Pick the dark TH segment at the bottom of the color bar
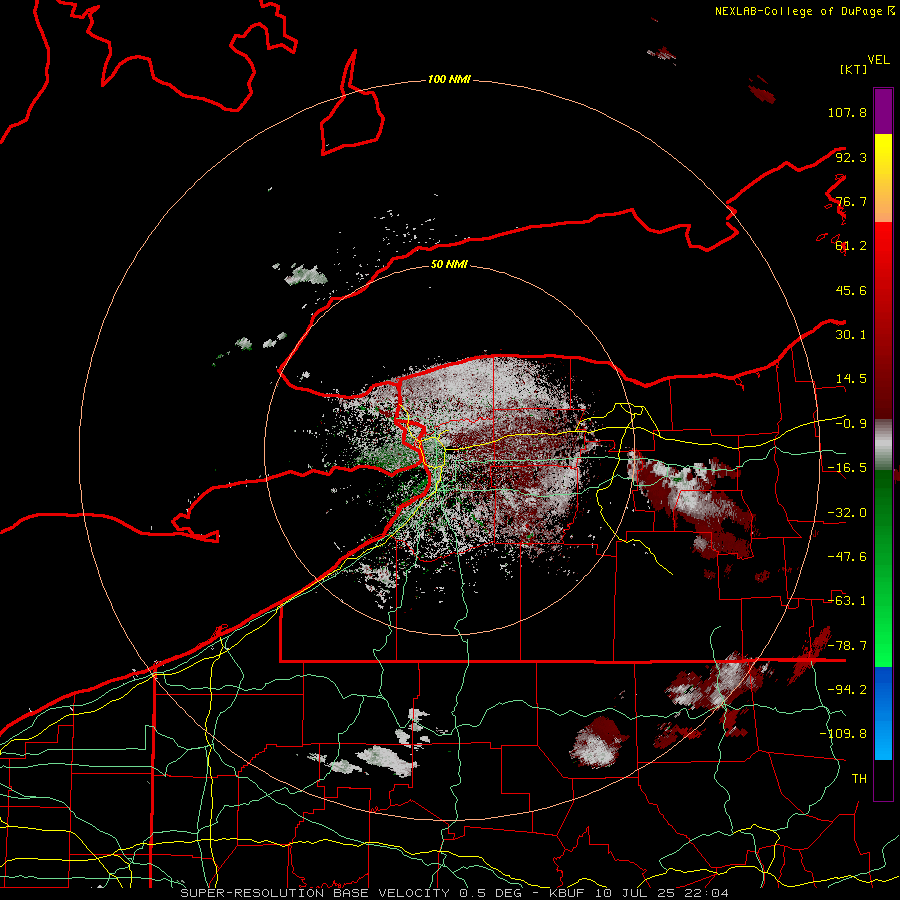The image size is (900, 900). (883, 780)
